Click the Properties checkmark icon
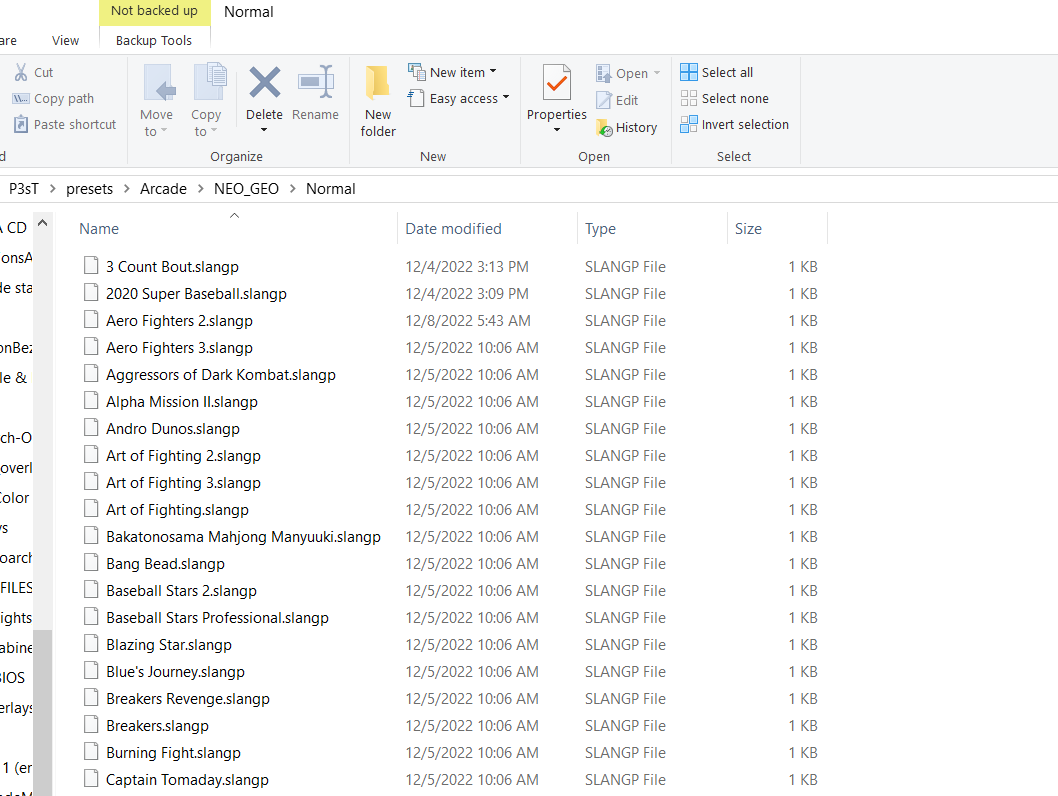Image resolution: width=1058 pixels, height=796 pixels. [557, 83]
